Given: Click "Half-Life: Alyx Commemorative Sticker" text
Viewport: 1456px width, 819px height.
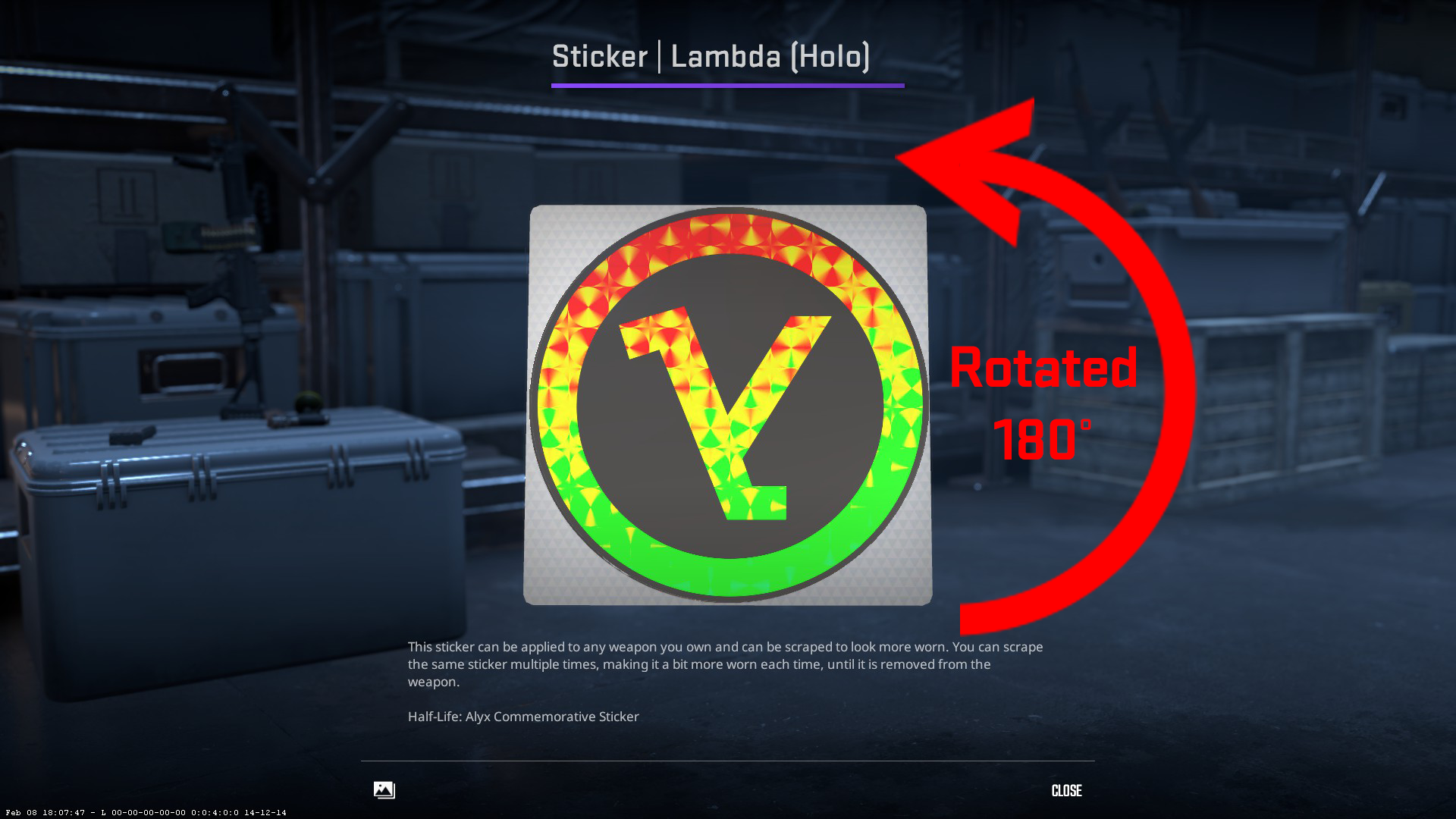Looking at the screenshot, I should tap(523, 717).
